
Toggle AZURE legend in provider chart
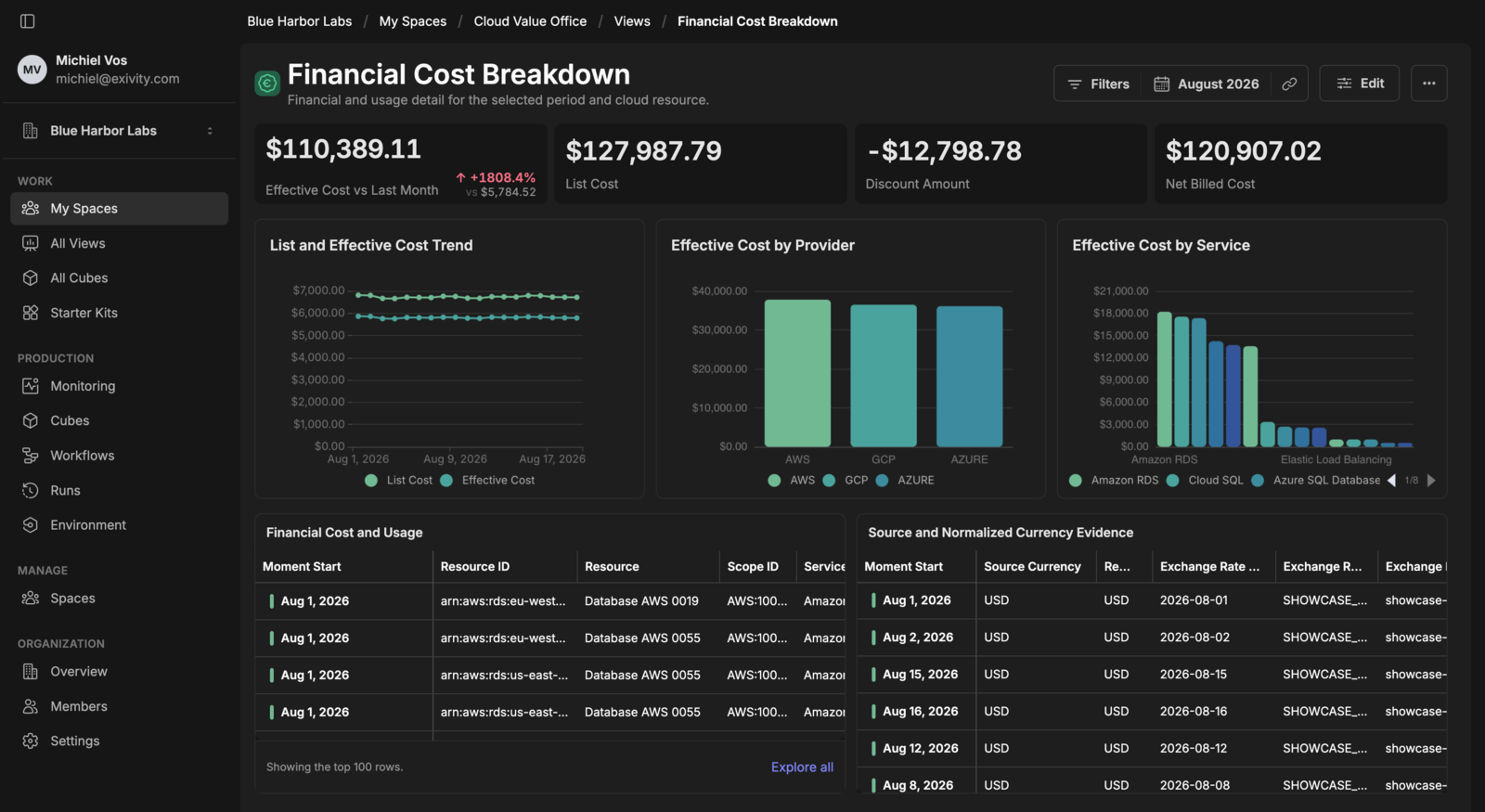[905, 481]
